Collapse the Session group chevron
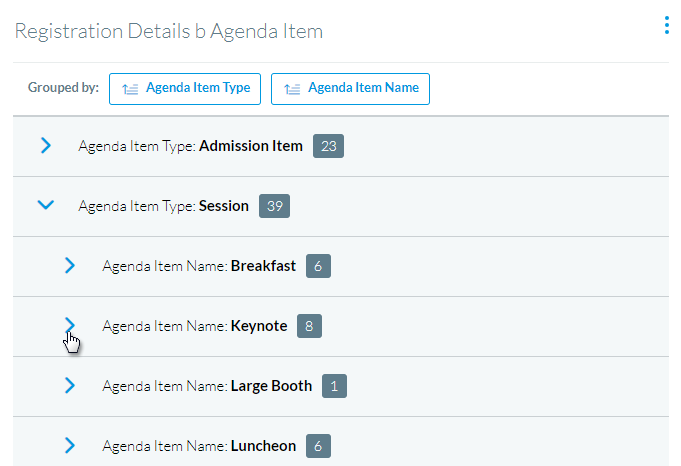The width and height of the screenshot is (681, 466). pyautogui.click(x=46, y=205)
